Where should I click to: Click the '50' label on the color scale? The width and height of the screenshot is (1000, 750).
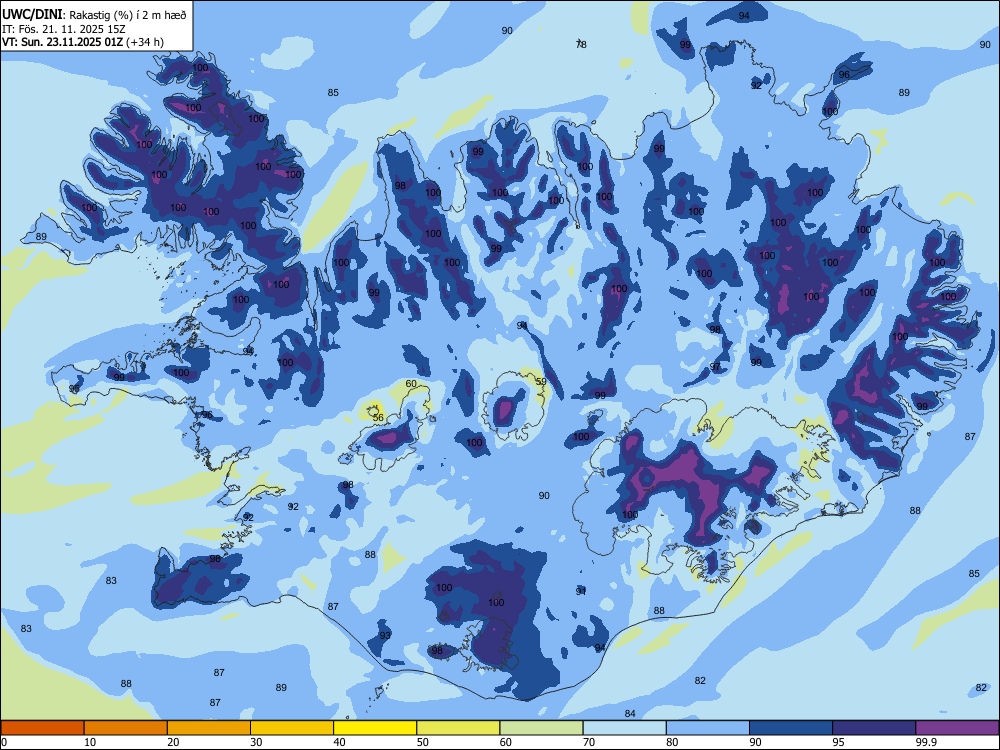click(x=423, y=742)
